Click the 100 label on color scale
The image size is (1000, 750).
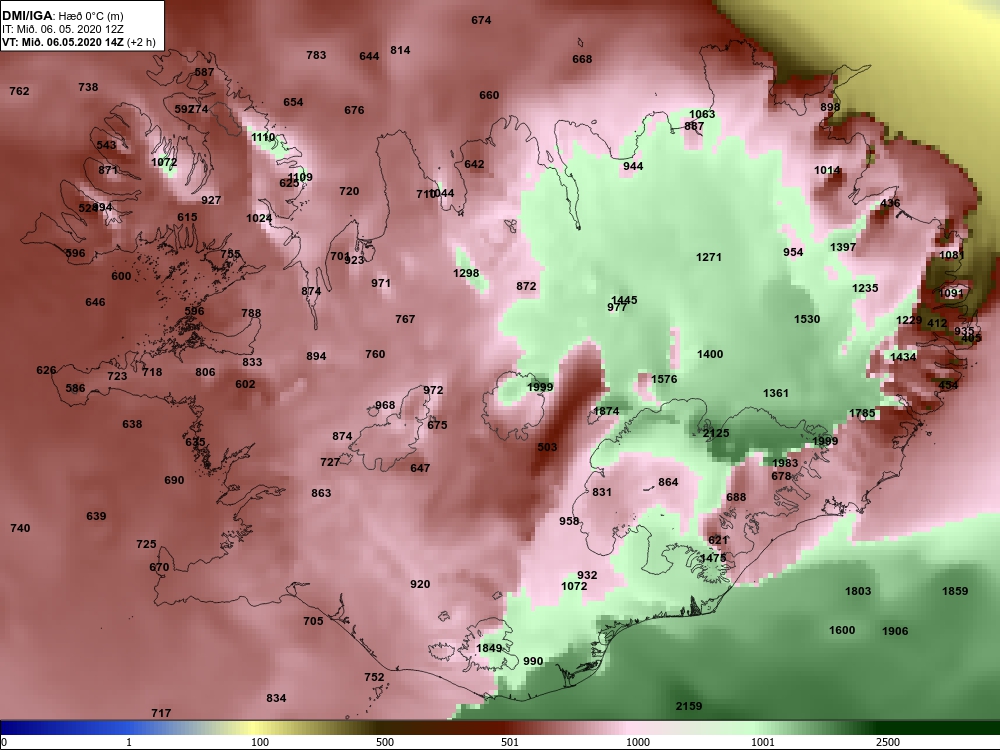[260, 742]
